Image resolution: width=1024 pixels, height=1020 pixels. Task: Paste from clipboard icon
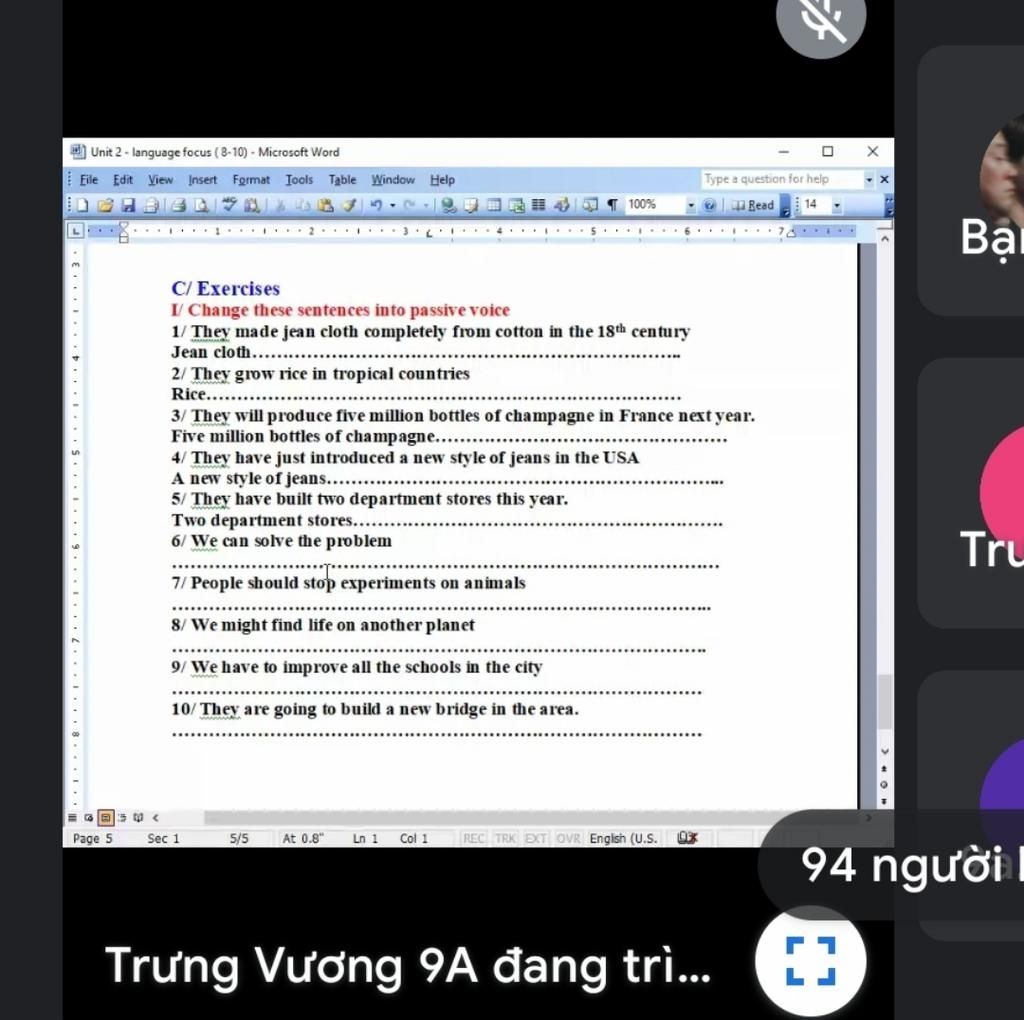pyautogui.click(x=325, y=205)
